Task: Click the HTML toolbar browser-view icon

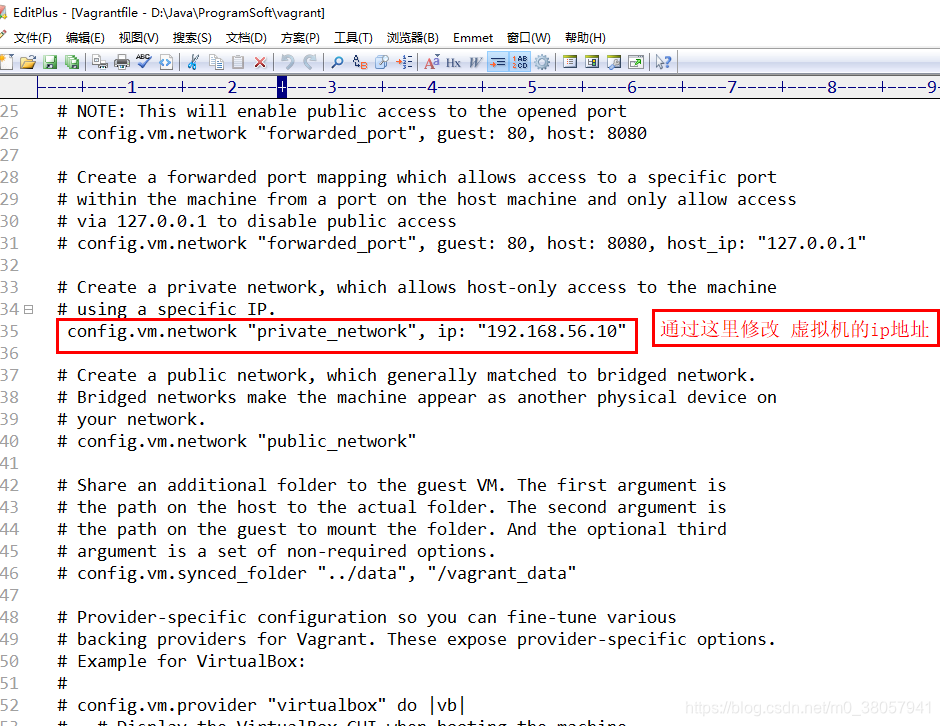Action: [x=166, y=62]
